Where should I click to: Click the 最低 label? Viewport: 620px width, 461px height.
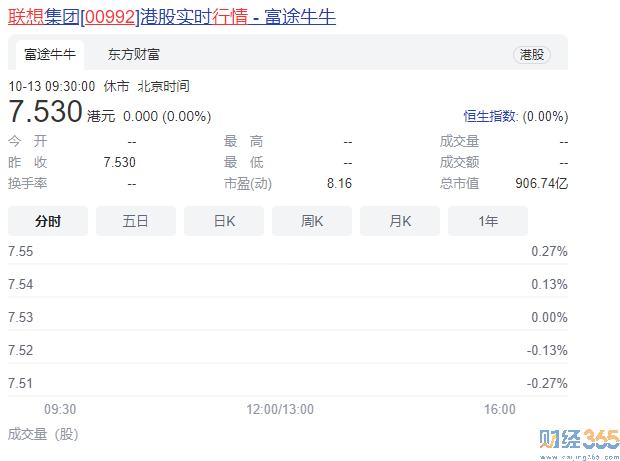[244, 162]
